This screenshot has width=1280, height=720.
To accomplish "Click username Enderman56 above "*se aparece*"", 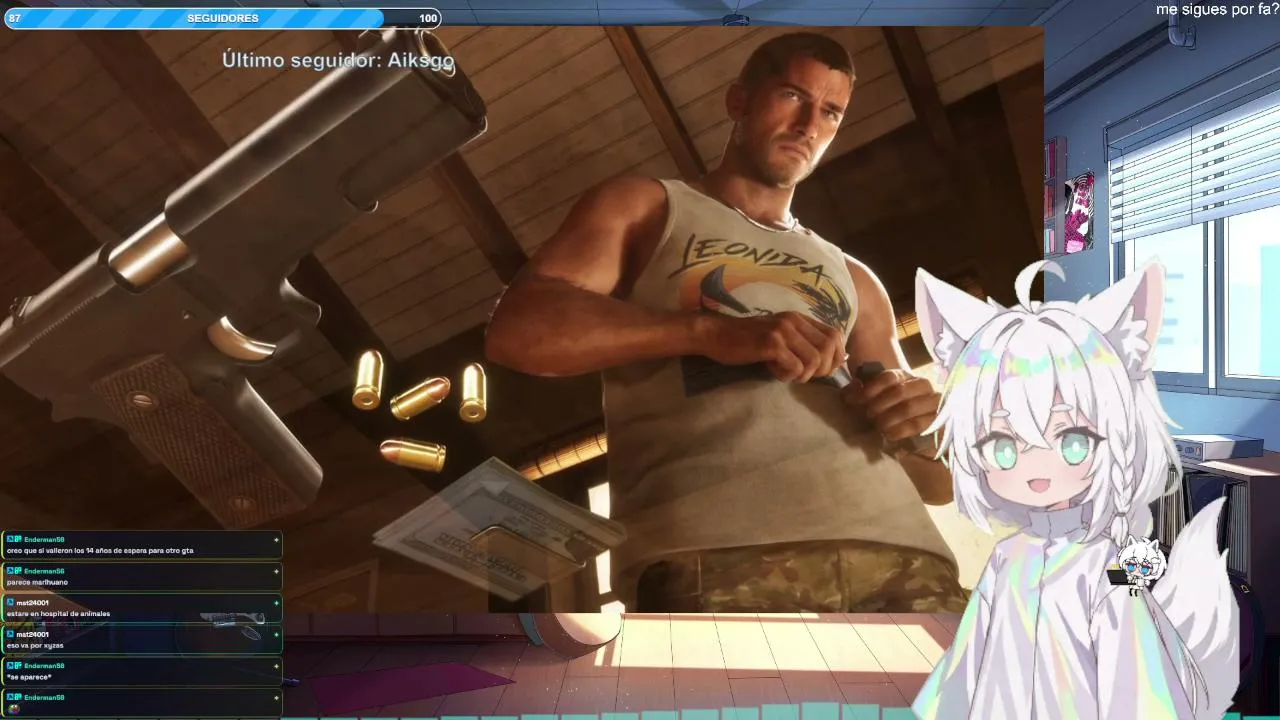I will click(x=44, y=666).
